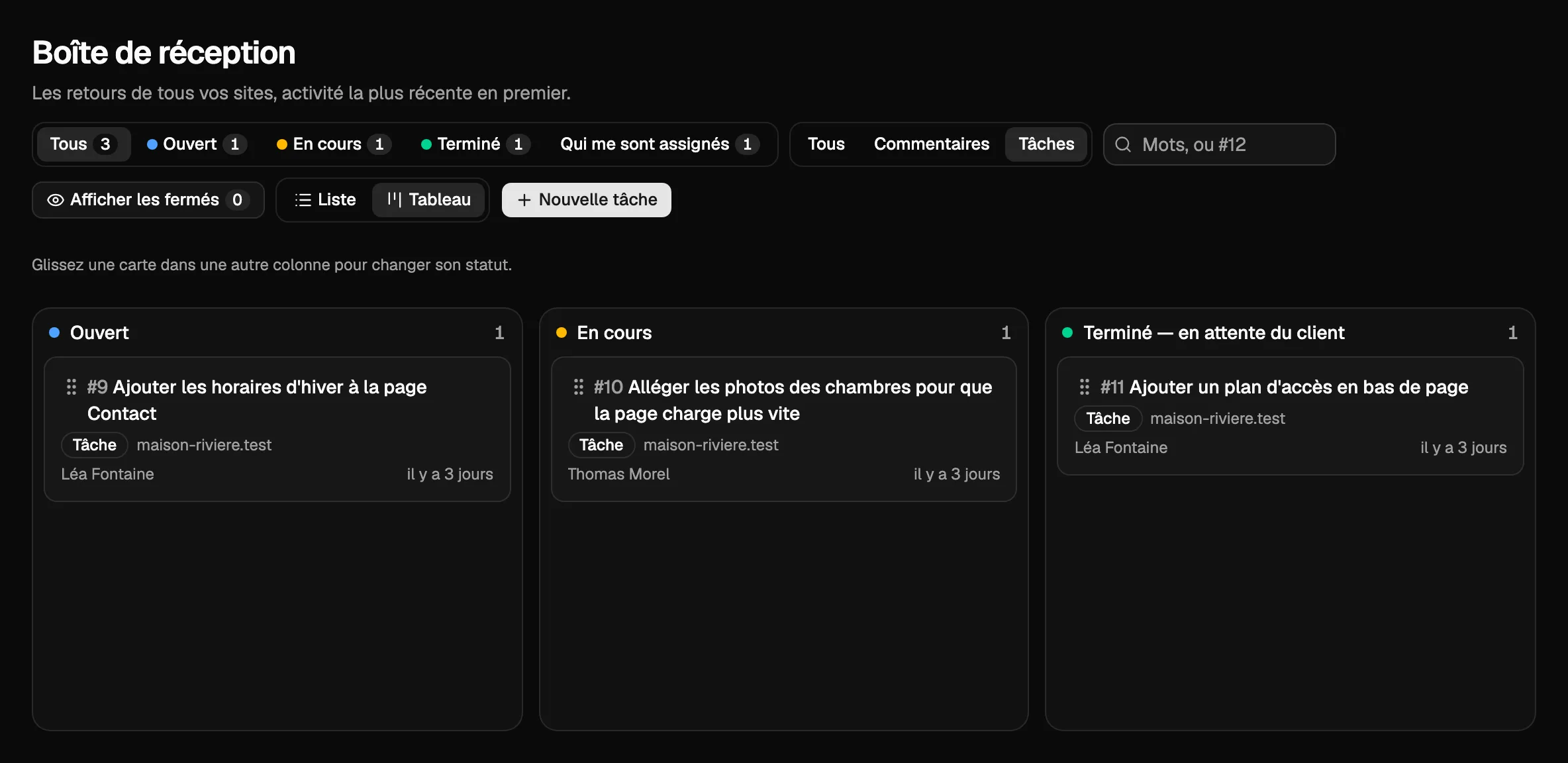Image resolution: width=1568 pixels, height=763 pixels.
Task: Filter by the 'En cours' status
Action: coord(334,144)
